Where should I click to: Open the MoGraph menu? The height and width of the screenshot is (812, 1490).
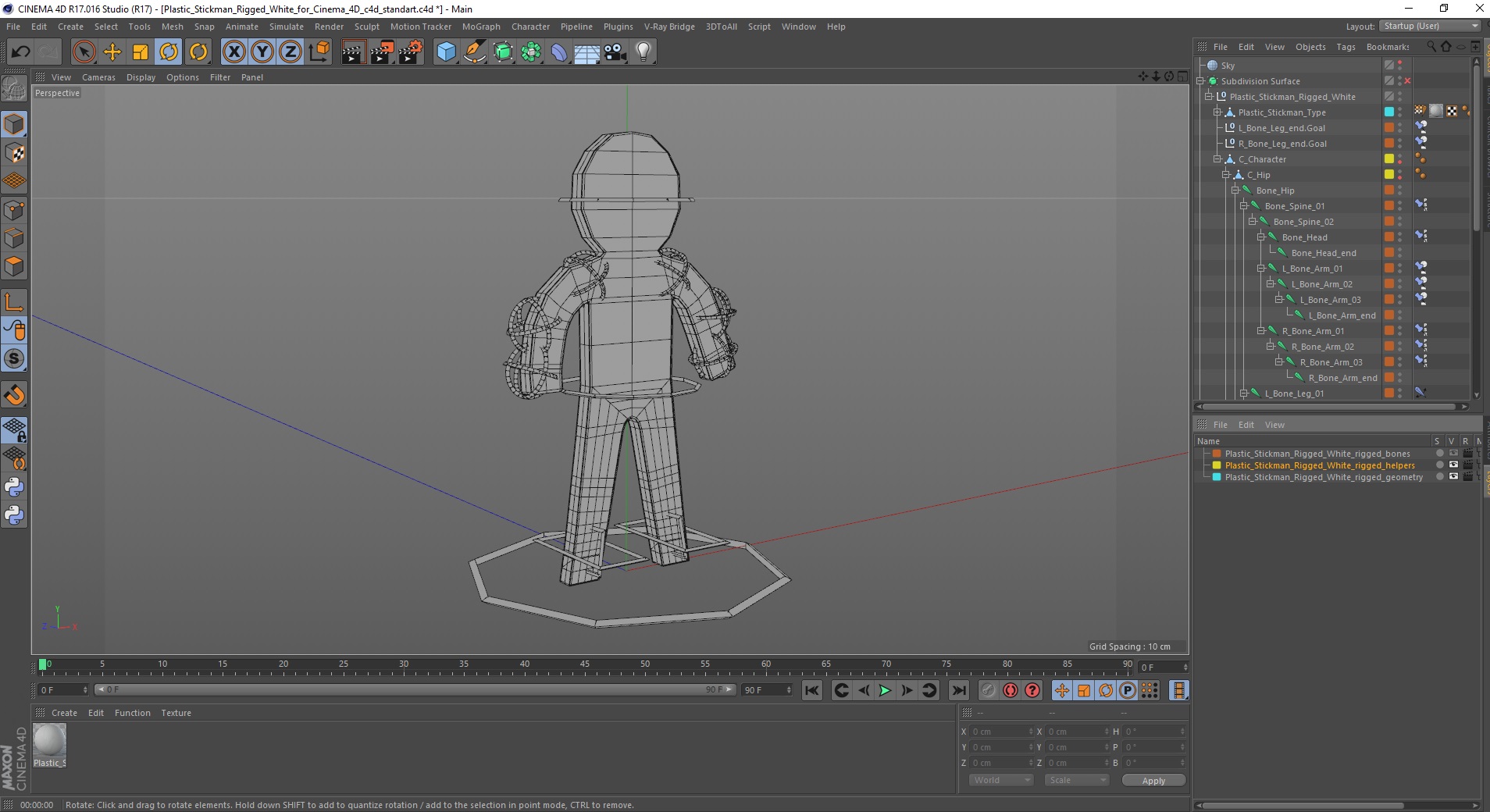[x=481, y=27]
